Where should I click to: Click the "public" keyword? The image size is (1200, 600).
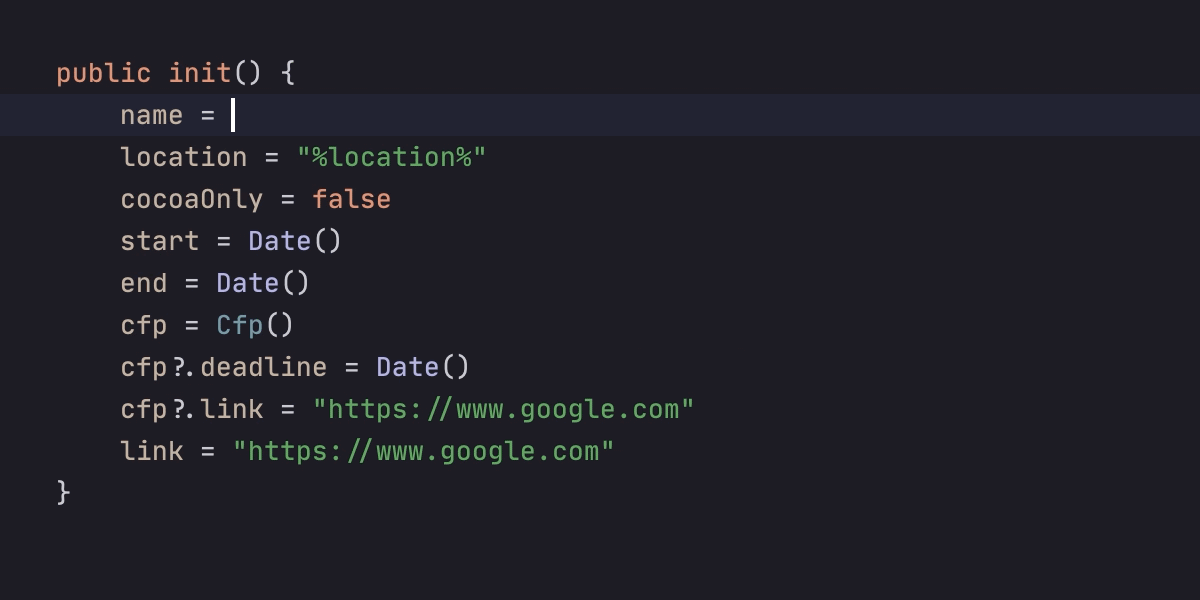[103, 73]
